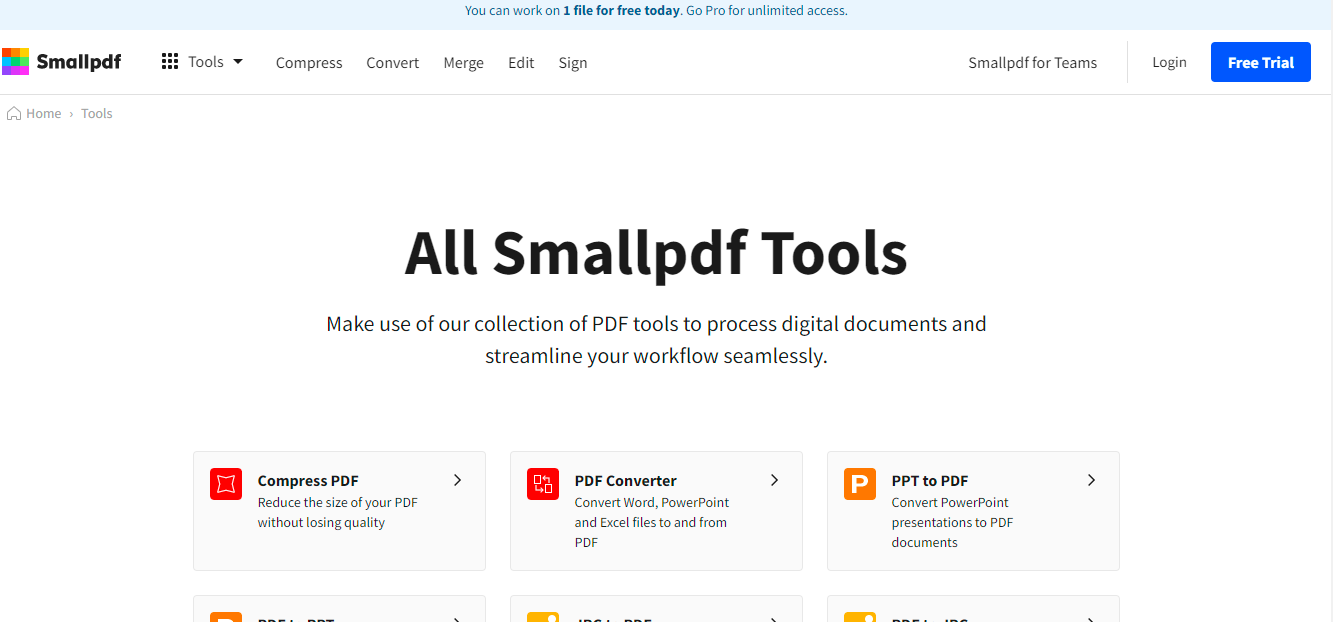The width and height of the screenshot is (1333, 622).
Task: Open the PPT to PDF tool title
Action: 930,481
